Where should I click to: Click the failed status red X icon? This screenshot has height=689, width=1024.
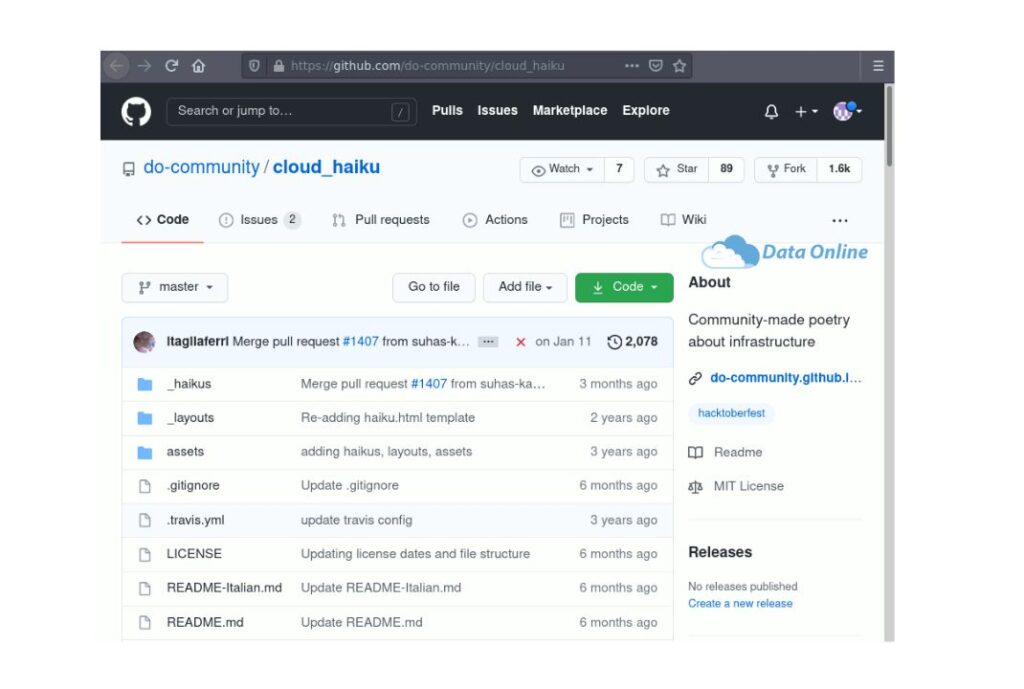(x=520, y=342)
